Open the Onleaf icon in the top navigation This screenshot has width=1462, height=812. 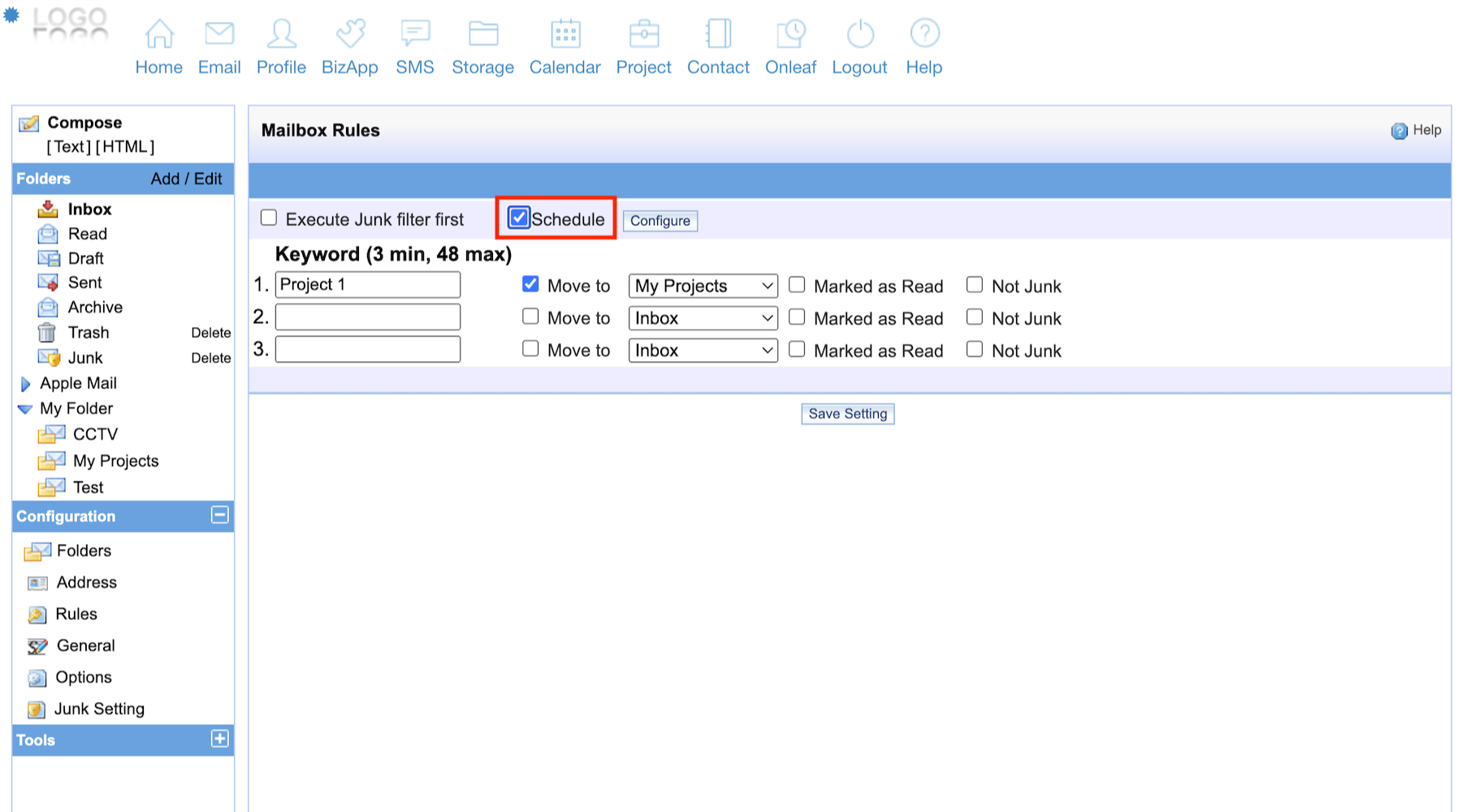tap(790, 34)
